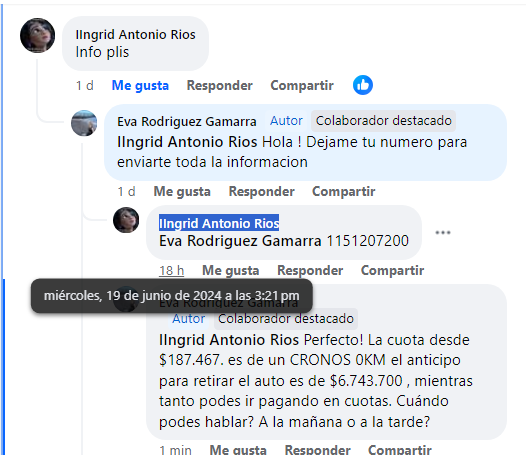Click the blue thumbs-up reaction icon

tap(363, 85)
